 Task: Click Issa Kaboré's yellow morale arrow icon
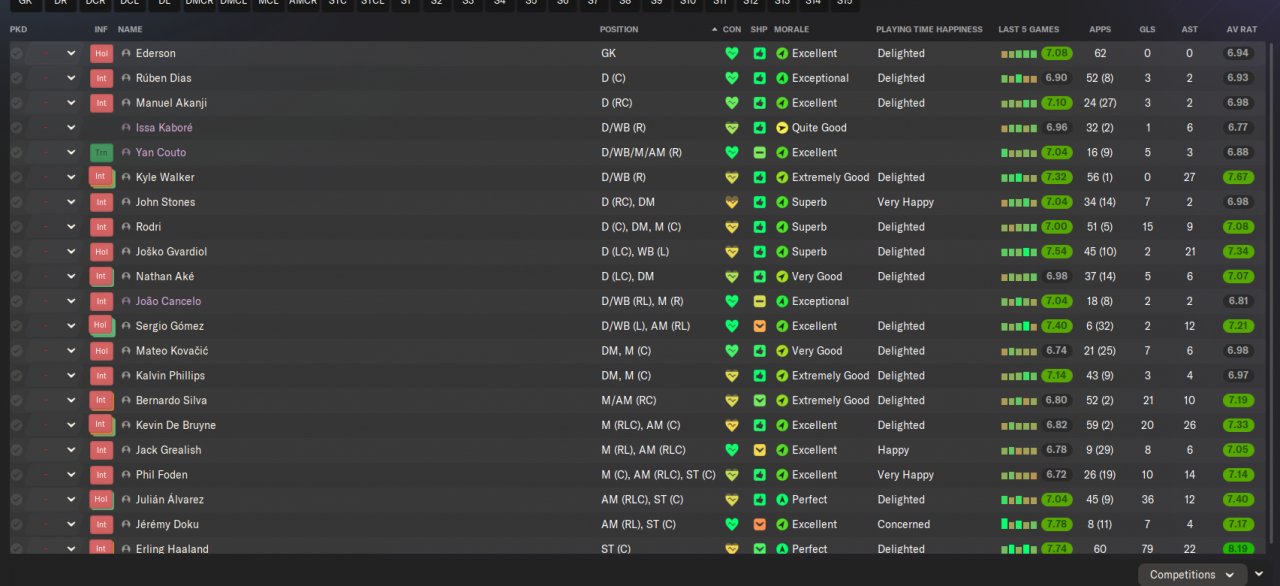pyautogui.click(x=782, y=128)
